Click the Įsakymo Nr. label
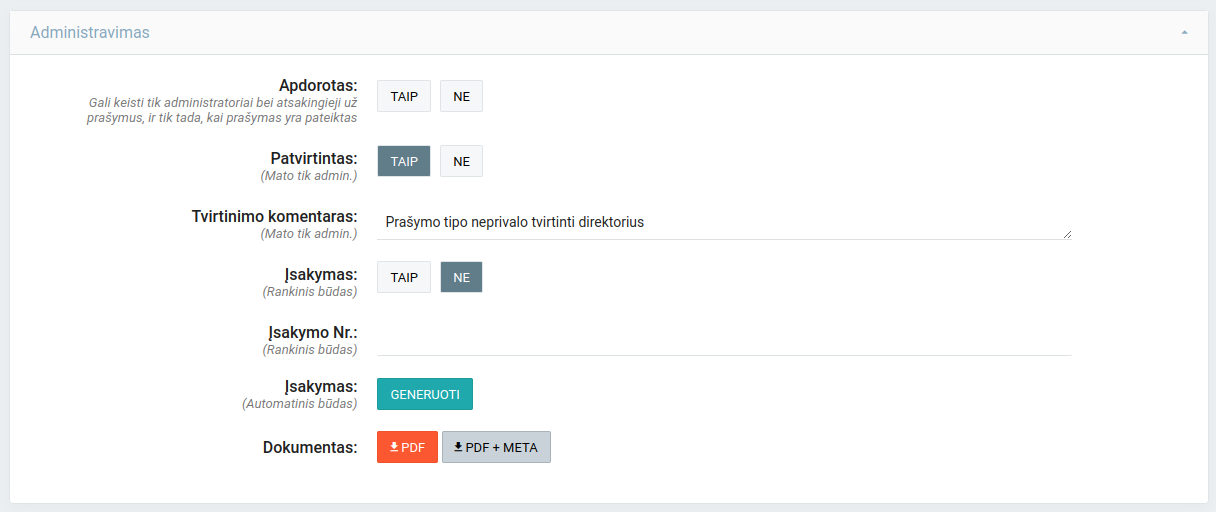The image size is (1216, 512). [x=312, y=332]
